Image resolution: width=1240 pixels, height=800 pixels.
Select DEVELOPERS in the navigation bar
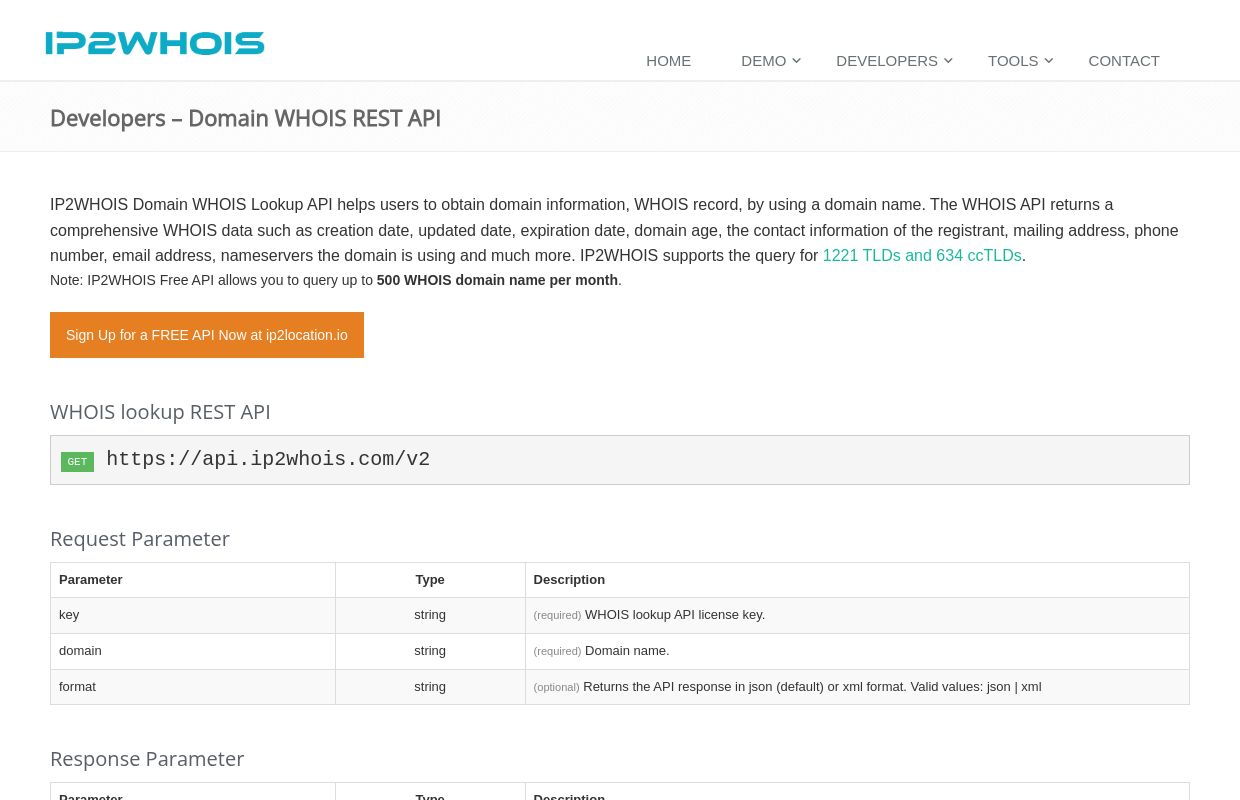(886, 61)
